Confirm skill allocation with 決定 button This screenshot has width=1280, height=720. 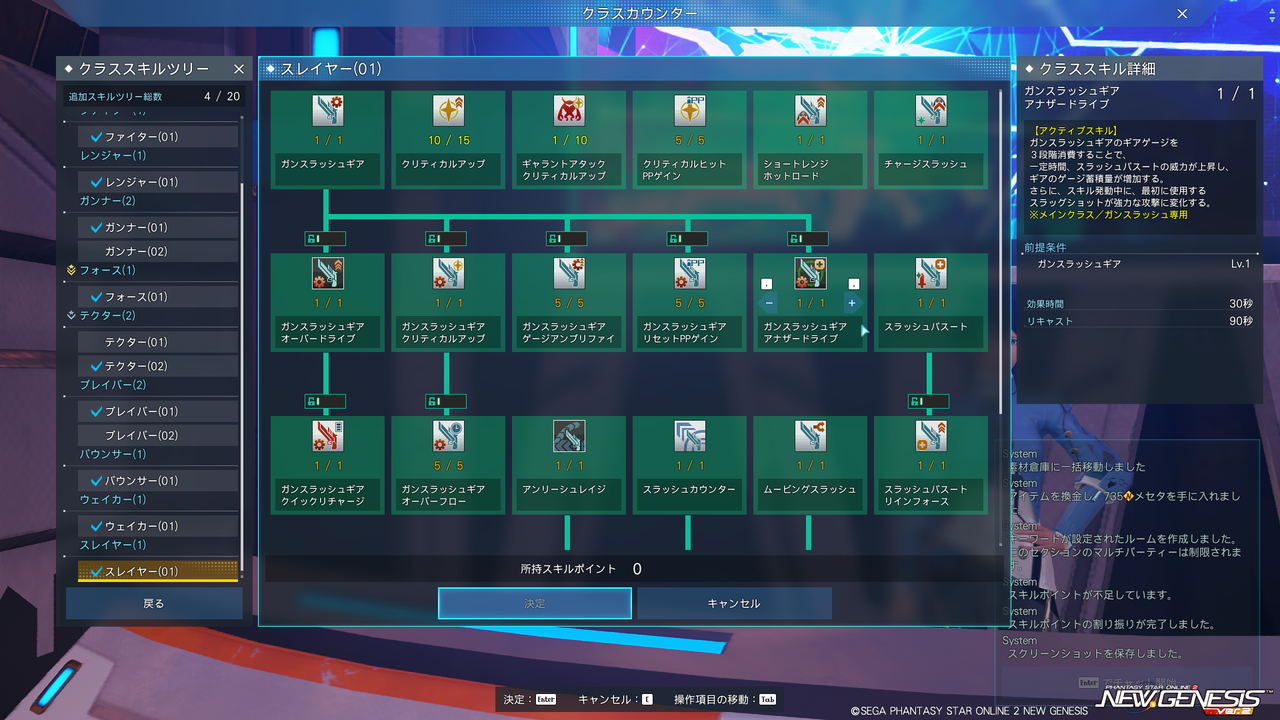(x=535, y=604)
